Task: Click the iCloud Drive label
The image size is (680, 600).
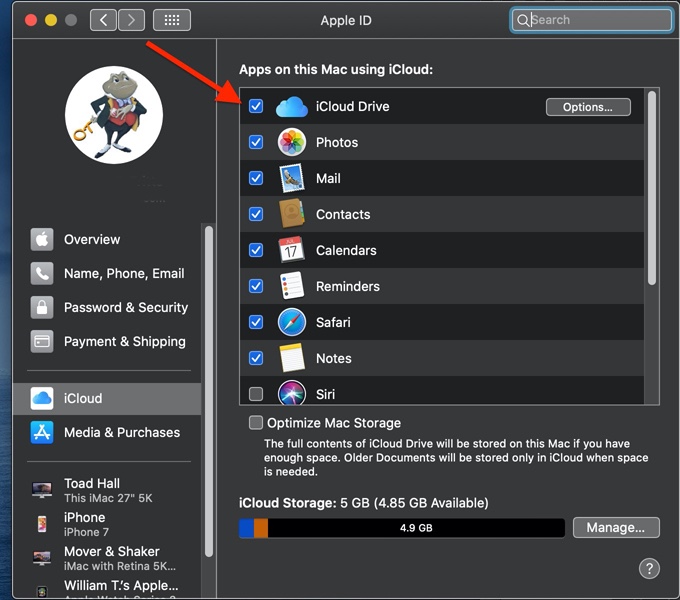Action: click(353, 107)
